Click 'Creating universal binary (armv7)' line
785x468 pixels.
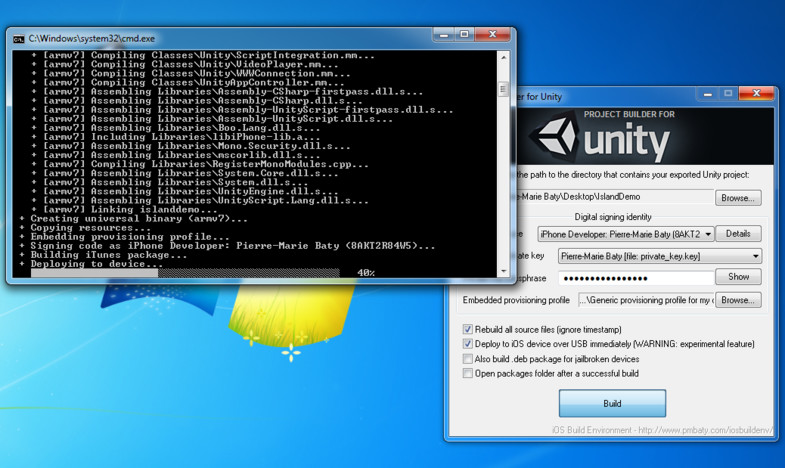tap(139, 219)
